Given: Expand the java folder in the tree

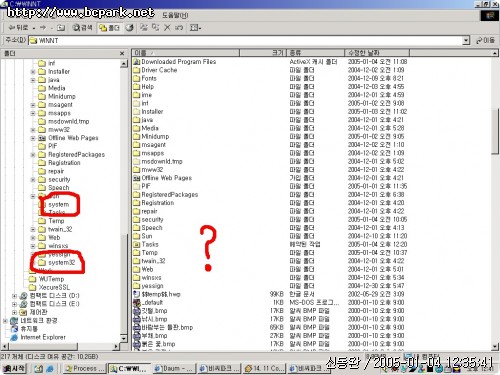Looking at the screenshot, I should tap(33, 80).
